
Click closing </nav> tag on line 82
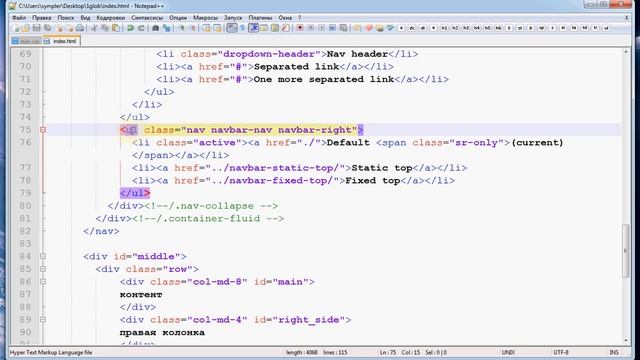[101, 231]
